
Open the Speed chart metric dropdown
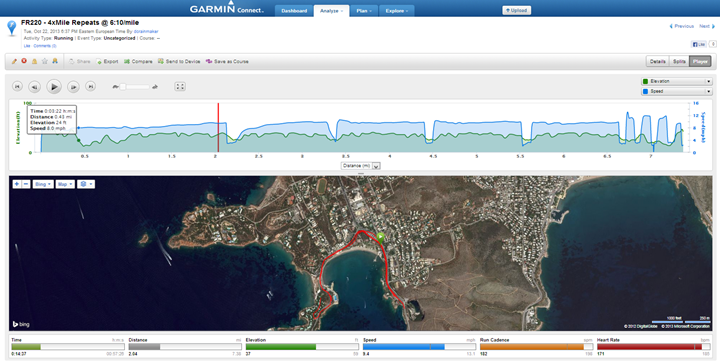tap(676, 91)
